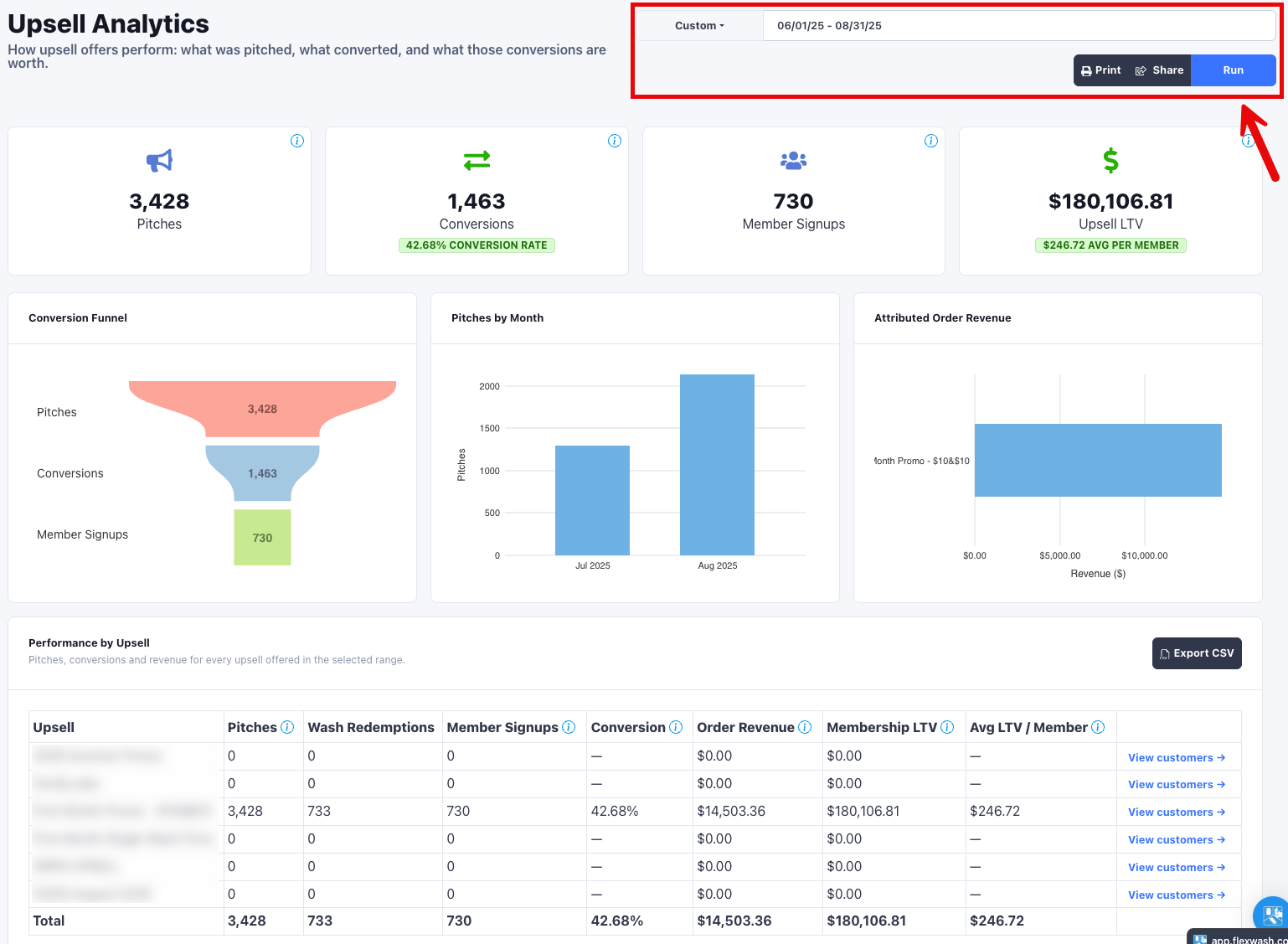
Task: Show info for Pitches table column
Action: [x=287, y=727]
